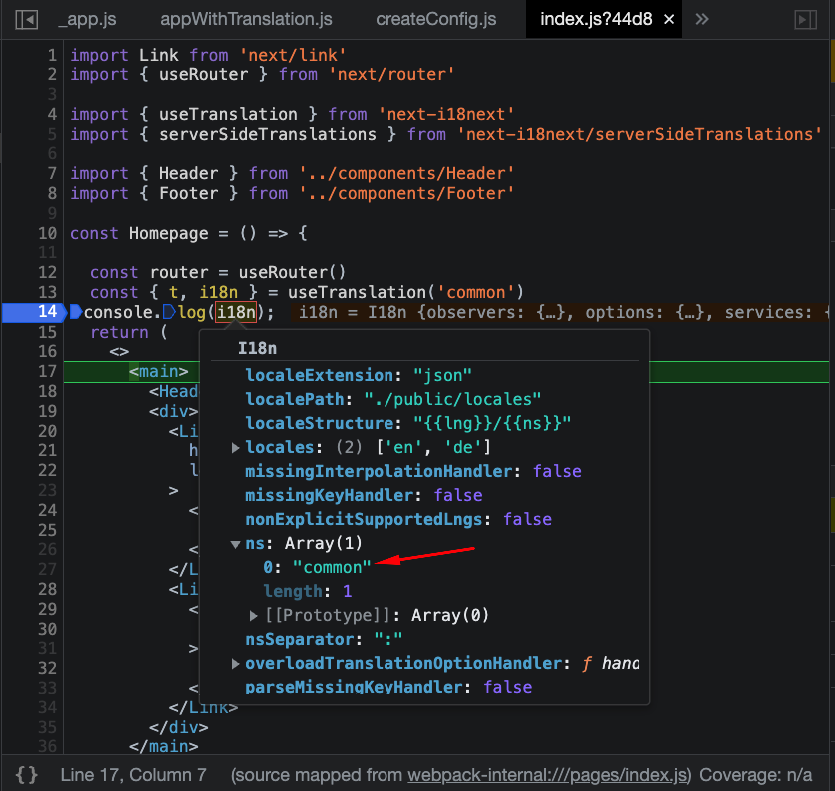Click the parseMissingKeyHandler property
The height and width of the screenshot is (791, 835).
[354, 688]
